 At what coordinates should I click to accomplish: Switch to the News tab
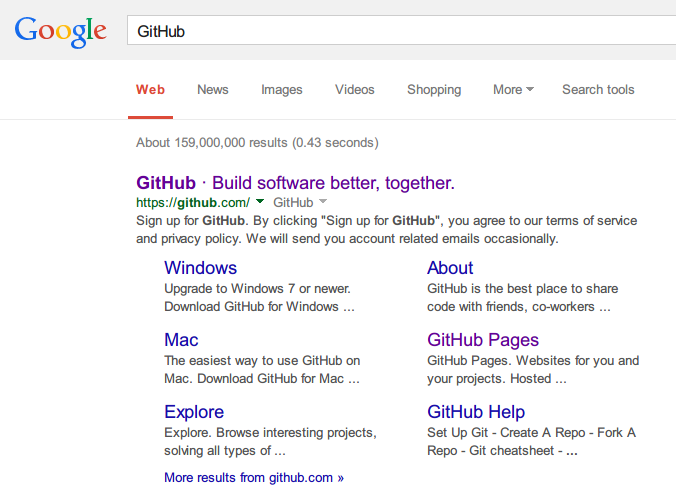[213, 90]
